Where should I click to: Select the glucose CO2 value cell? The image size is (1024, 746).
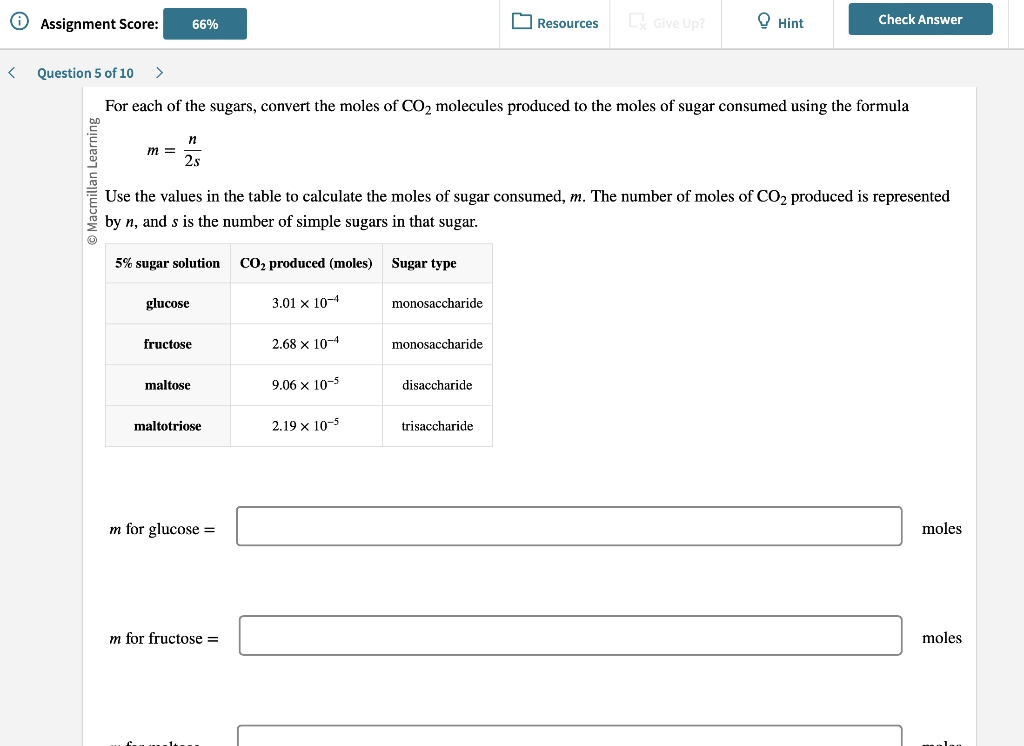click(306, 303)
